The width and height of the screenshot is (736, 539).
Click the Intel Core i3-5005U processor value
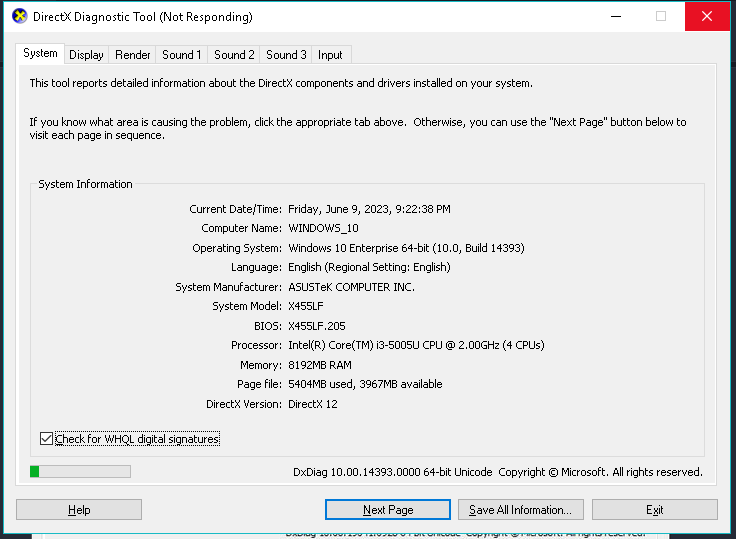(x=416, y=345)
